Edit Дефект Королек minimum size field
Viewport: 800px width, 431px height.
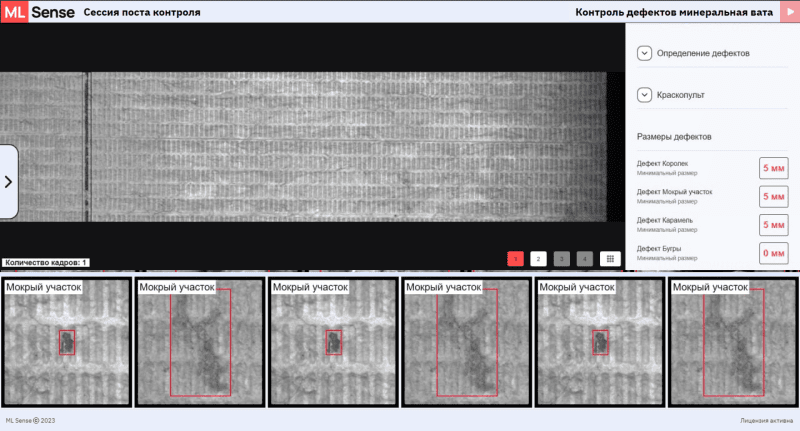coord(773,168)
